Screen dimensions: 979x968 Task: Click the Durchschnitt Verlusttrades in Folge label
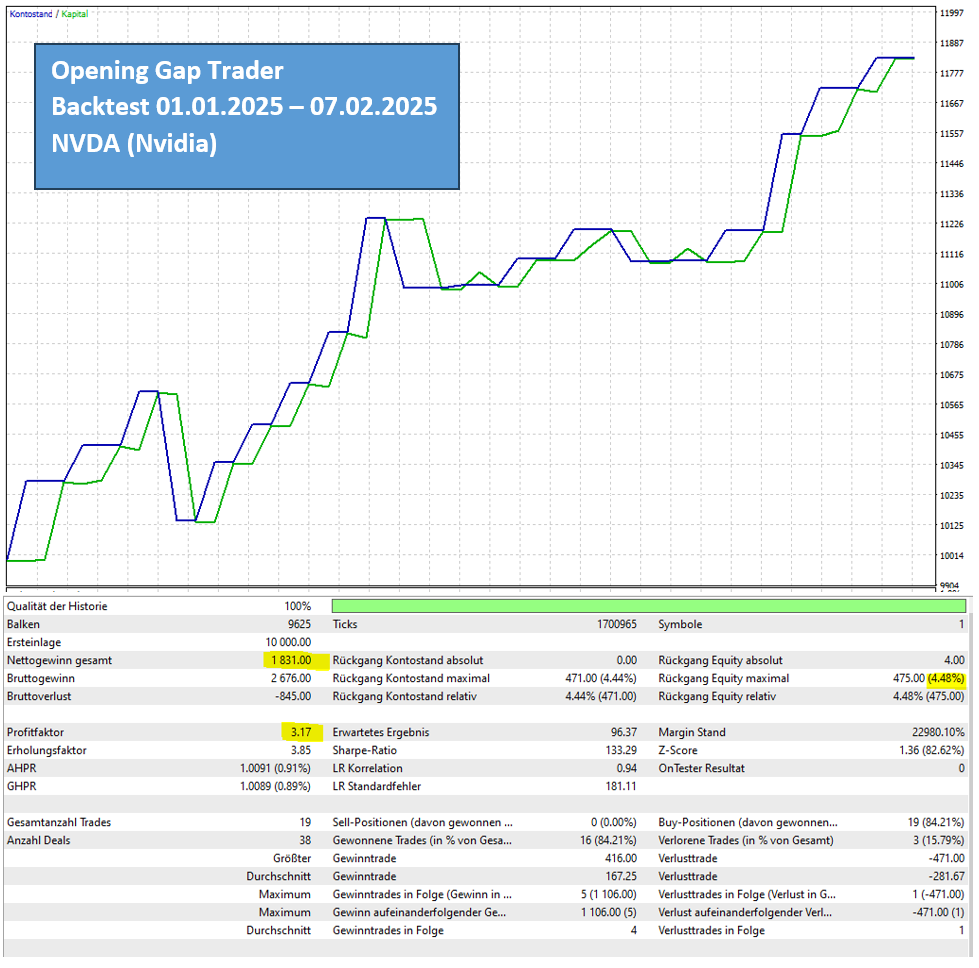pyautogui.click(x=711, y=932)
